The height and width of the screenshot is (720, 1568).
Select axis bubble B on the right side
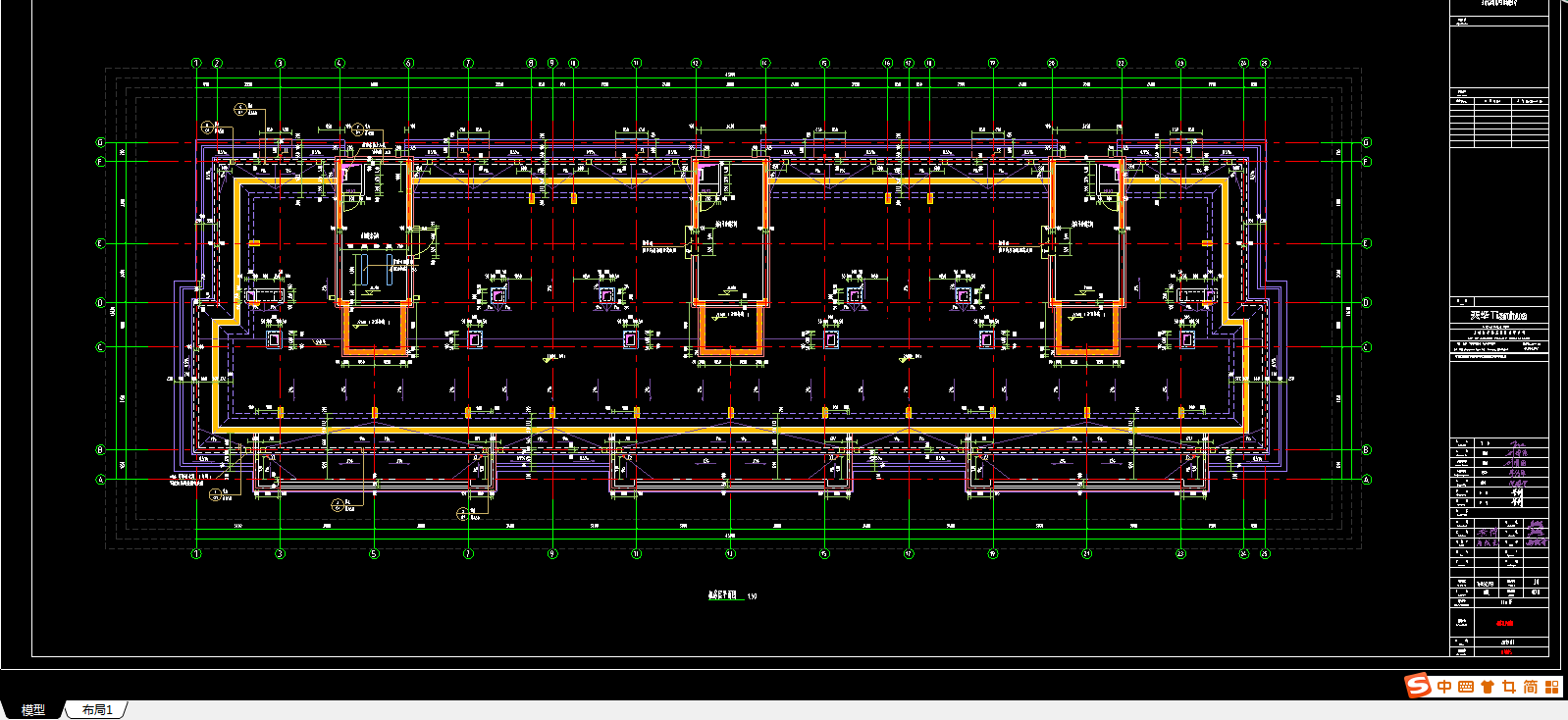coord(1366,450)
